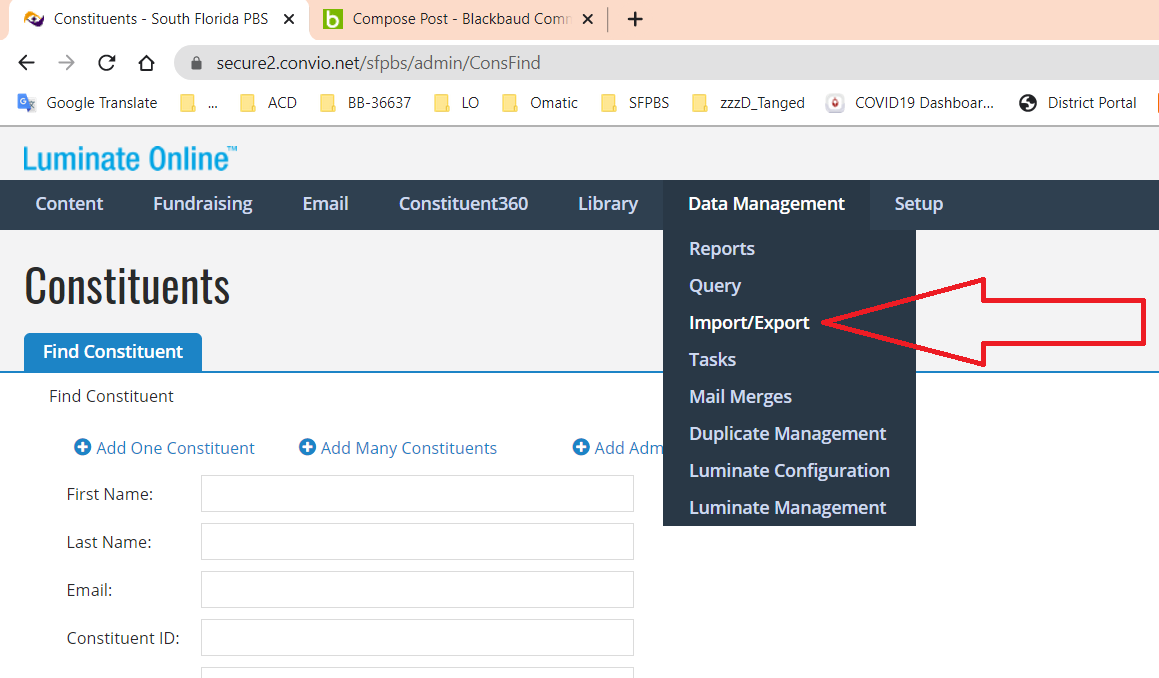Screen dimensions: 1159x678
Task: Focus the Last Name field
Action: point(417,541)
